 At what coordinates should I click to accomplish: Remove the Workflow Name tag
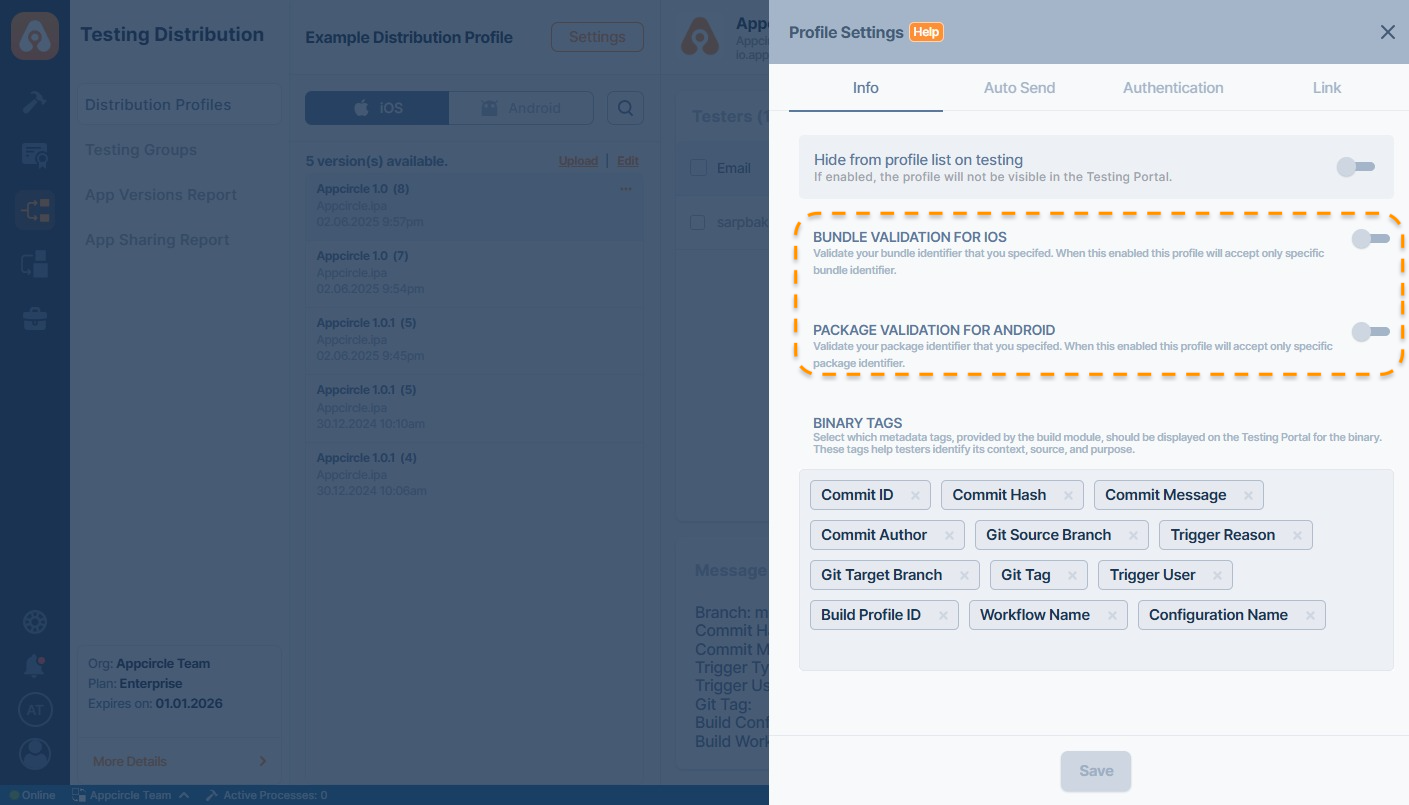click(1112, 615)
